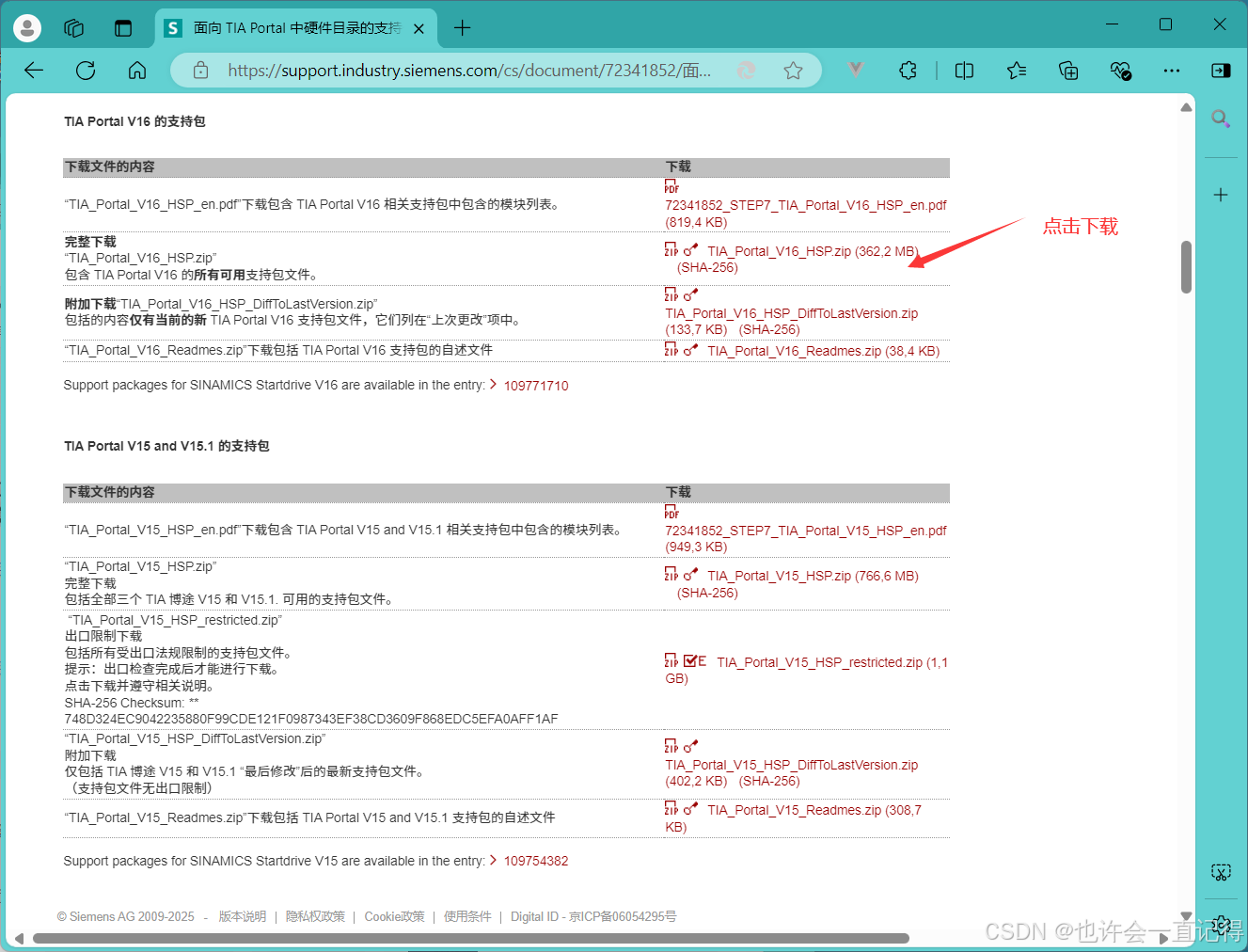Image resolution: width=1248 pixels, height=952 pixels.
Task: Click the scroll up arrow
Action: tap(1187, 107)
